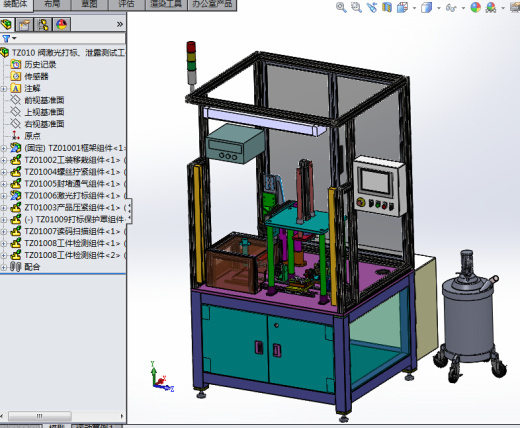Click the TZ01007读码扫描组件 assembly icon
This screenshot has width=520, height=428.
(x=15, y=231)
